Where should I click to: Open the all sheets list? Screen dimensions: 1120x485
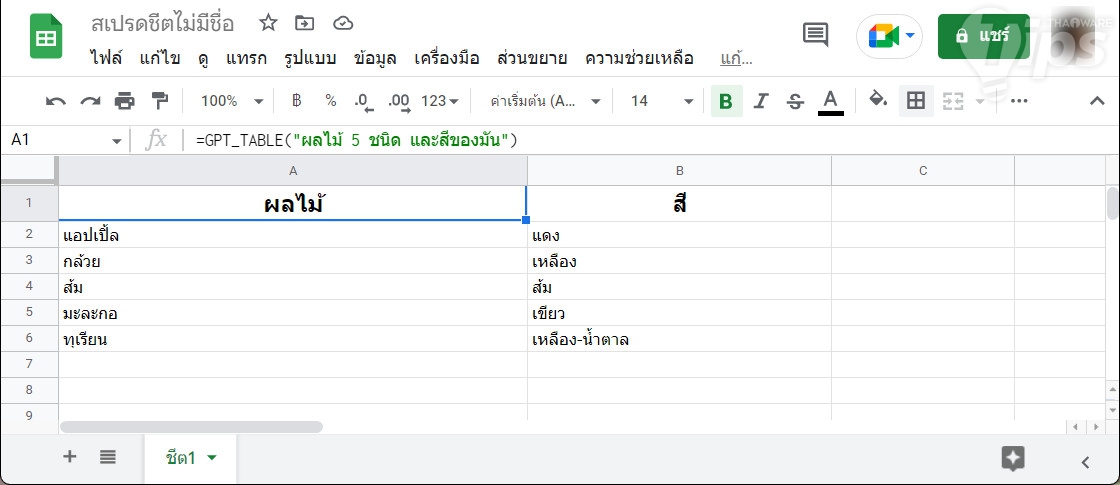pos(108,456)
